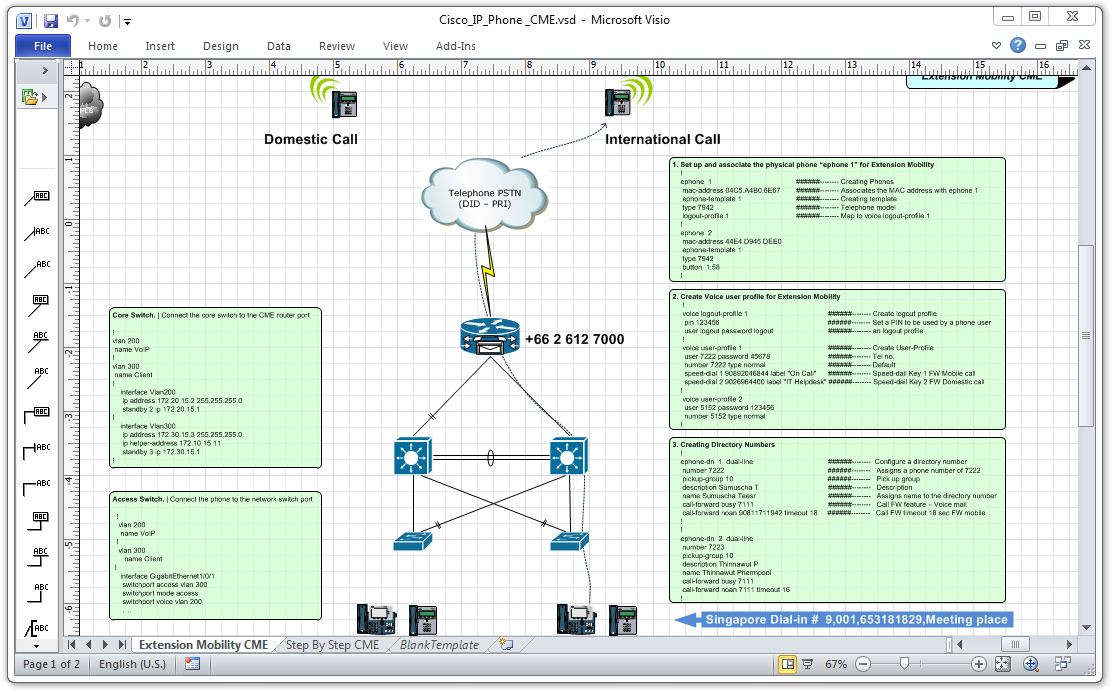
Task: Select the International Call phone shape
Action: coord(617,102)
